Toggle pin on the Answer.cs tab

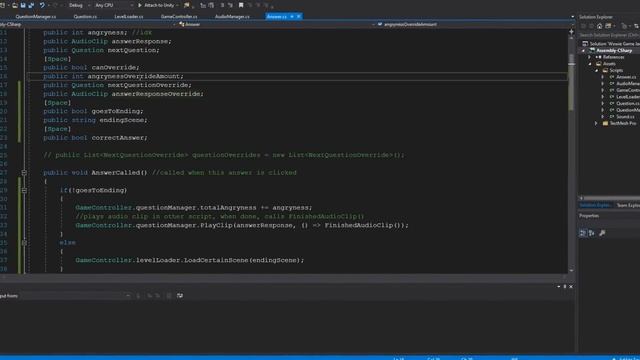click(x=292, y=17)
